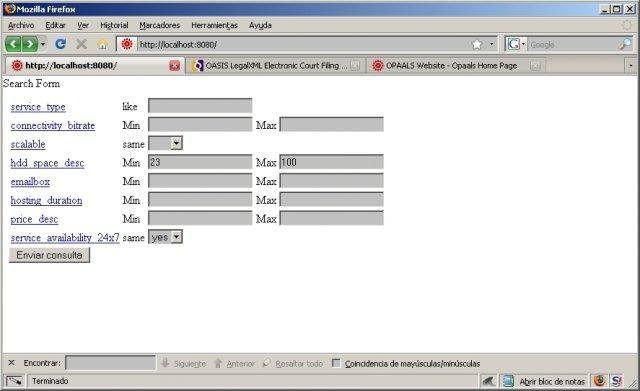Focus the emailbox Min field
640x391 pixels.
click(200, 181)
